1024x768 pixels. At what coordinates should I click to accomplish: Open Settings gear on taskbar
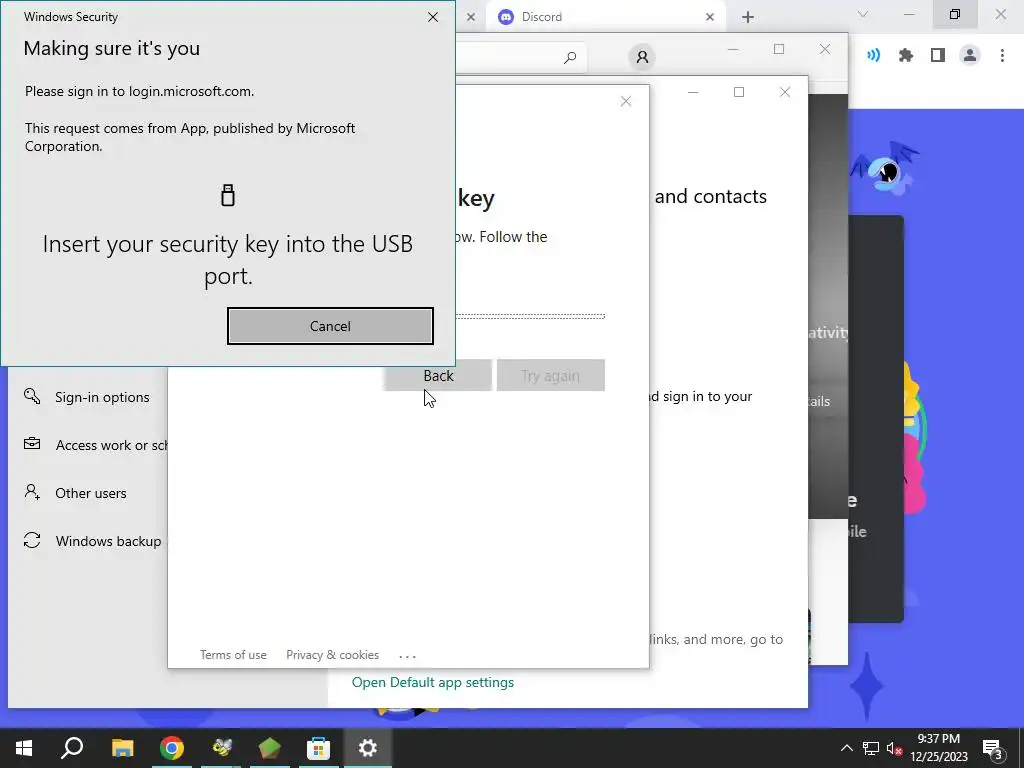click(x=368, y=748)
